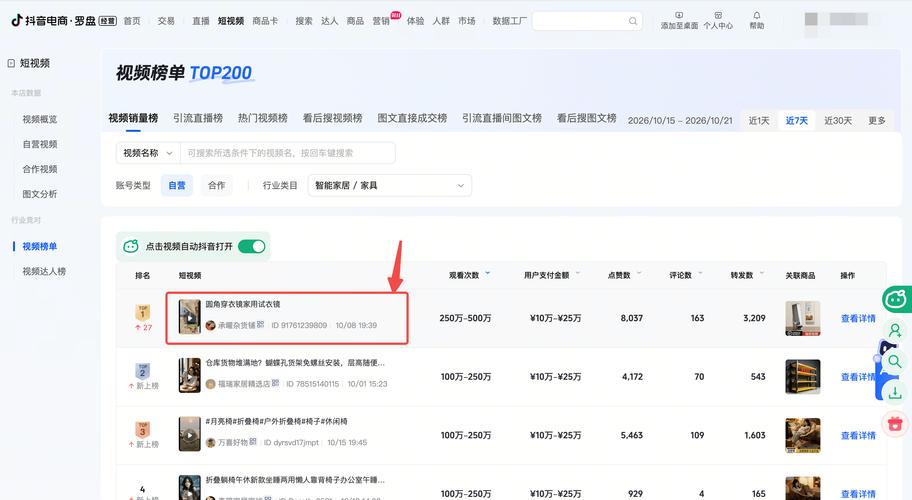Open the 2026/10/15 – 2026/10/21 date range picker
The image size is (912, 500).
pyautogui.click(x=680, y=120)
